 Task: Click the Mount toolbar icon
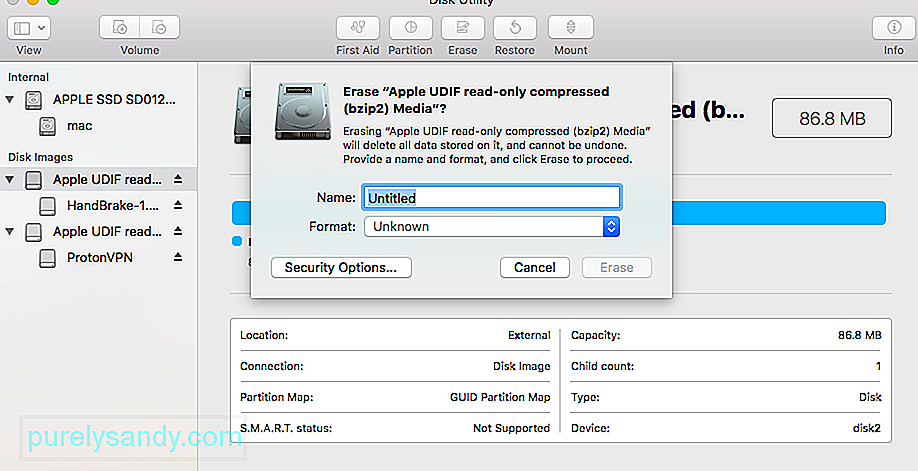tap(571, 28)
